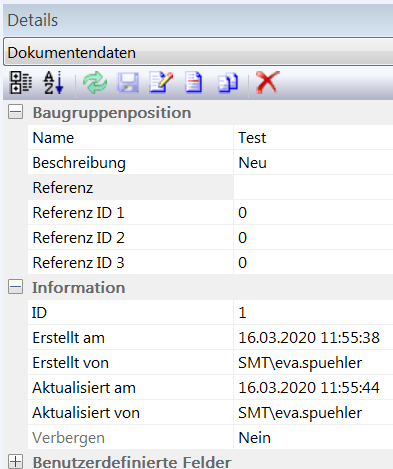This screenshot has height=469, width=393.
Task: Collapse the Information section
Action: (15, 287)
